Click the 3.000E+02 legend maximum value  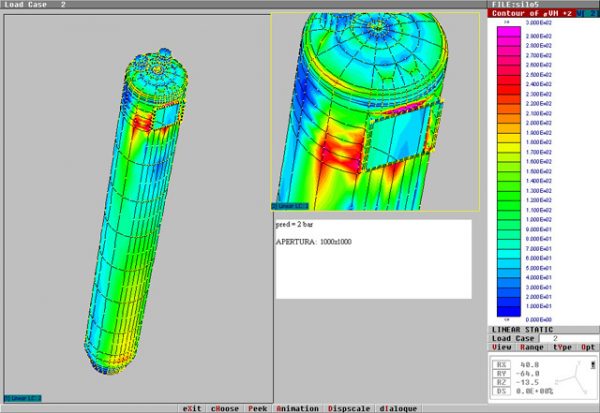(539, 23)
